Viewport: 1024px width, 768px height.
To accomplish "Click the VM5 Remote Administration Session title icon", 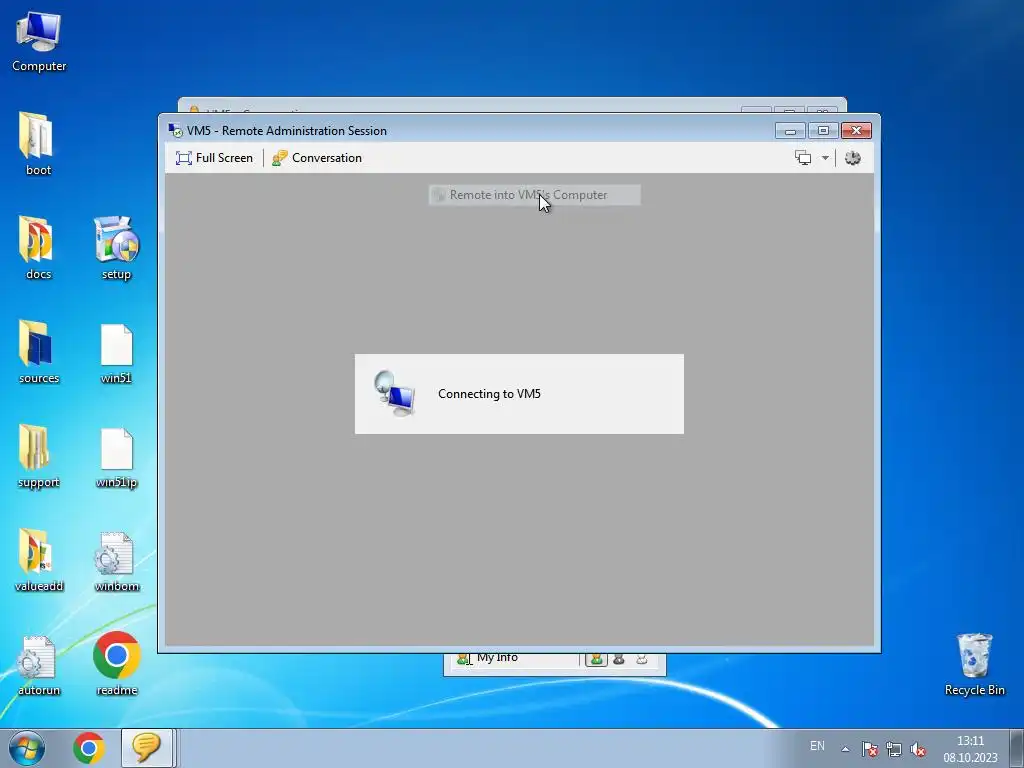I will [175, 131].
